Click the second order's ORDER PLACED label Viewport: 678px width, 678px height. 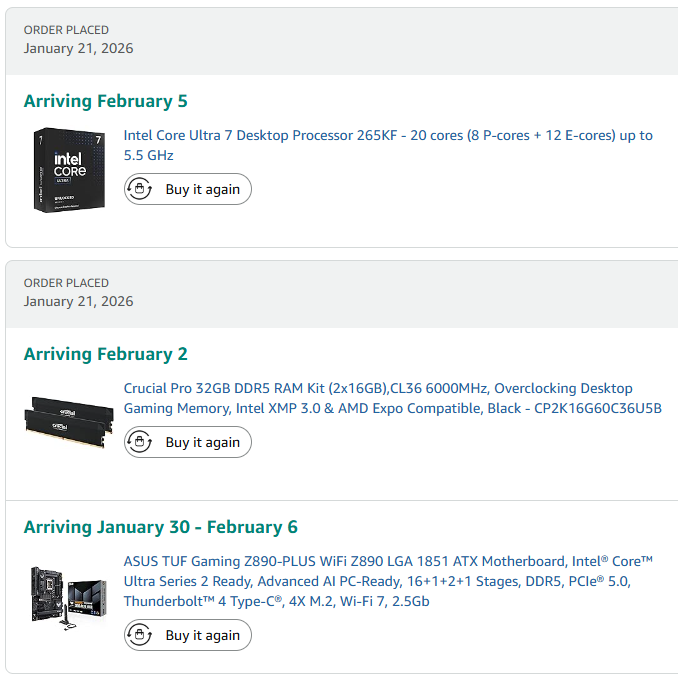[66, 283]
